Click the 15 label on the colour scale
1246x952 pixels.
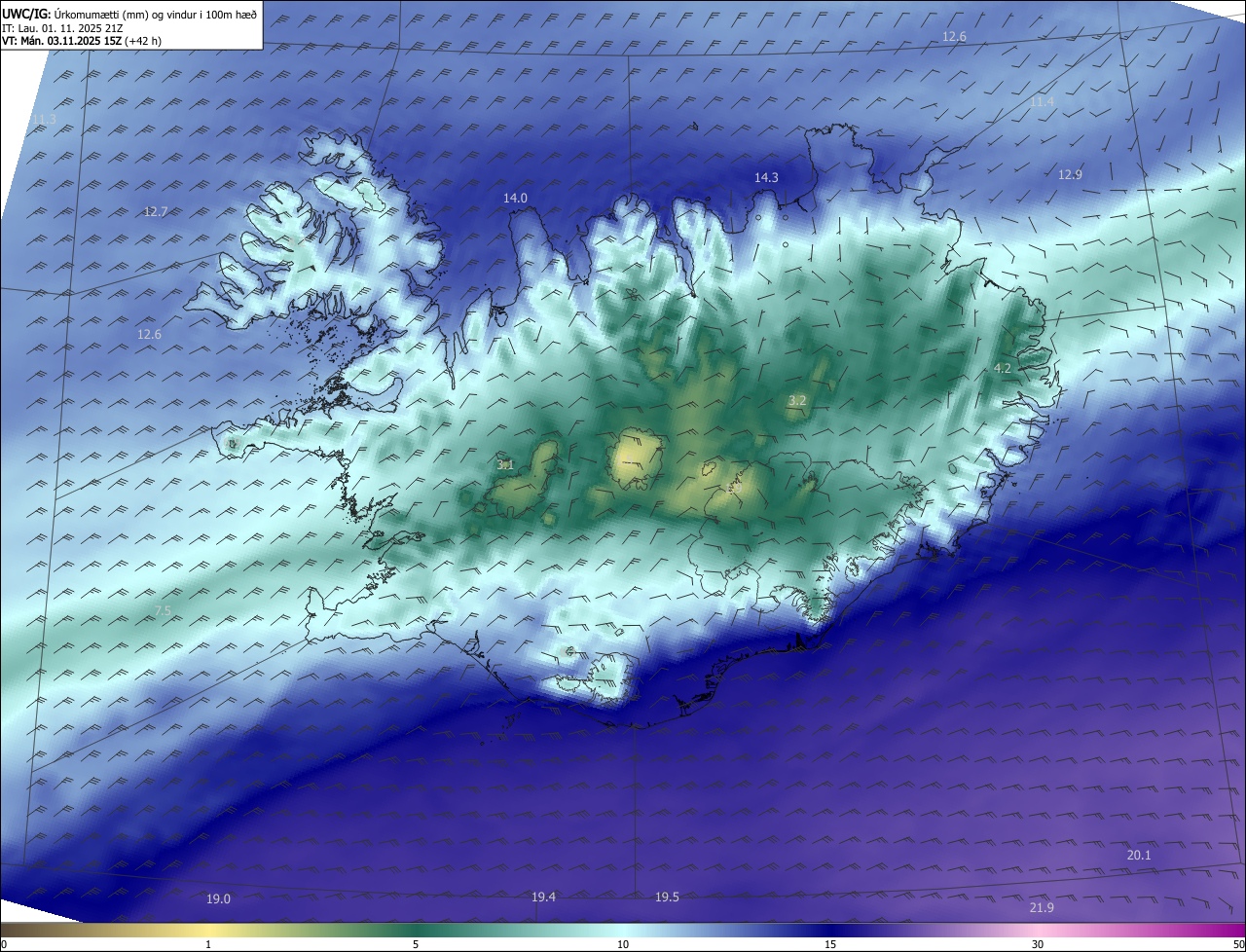(830, 944)
